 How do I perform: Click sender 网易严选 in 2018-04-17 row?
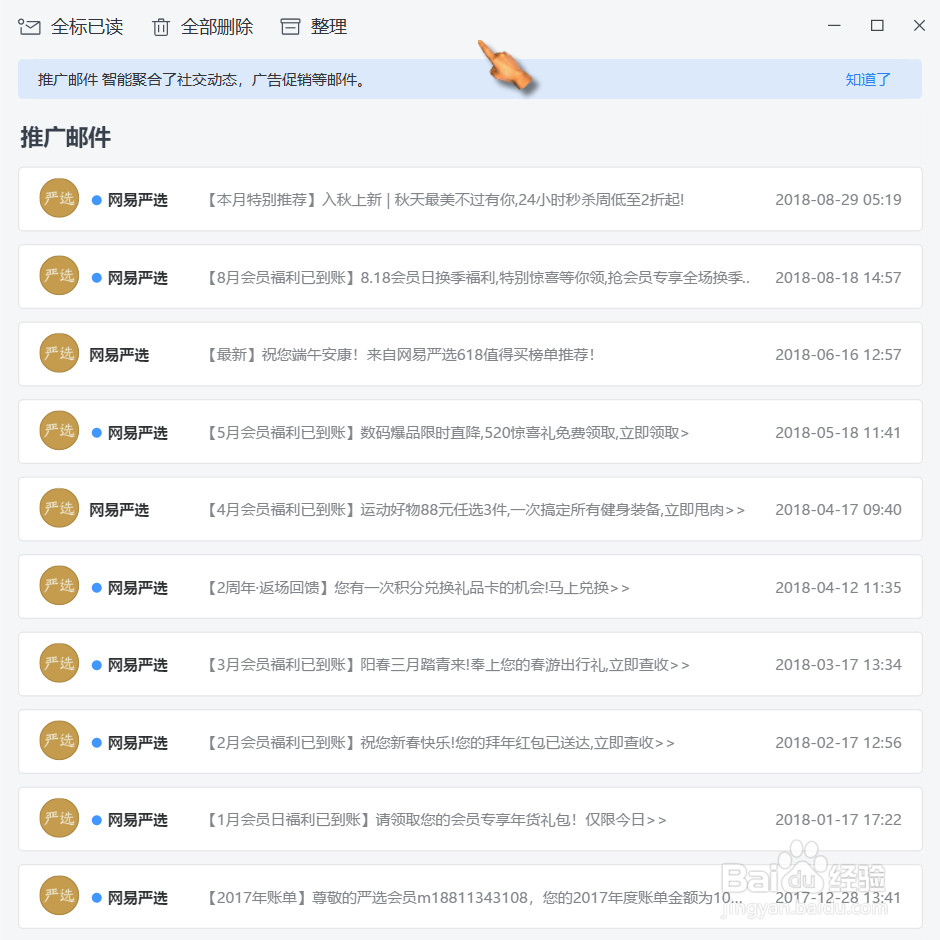tap(119, 510)
